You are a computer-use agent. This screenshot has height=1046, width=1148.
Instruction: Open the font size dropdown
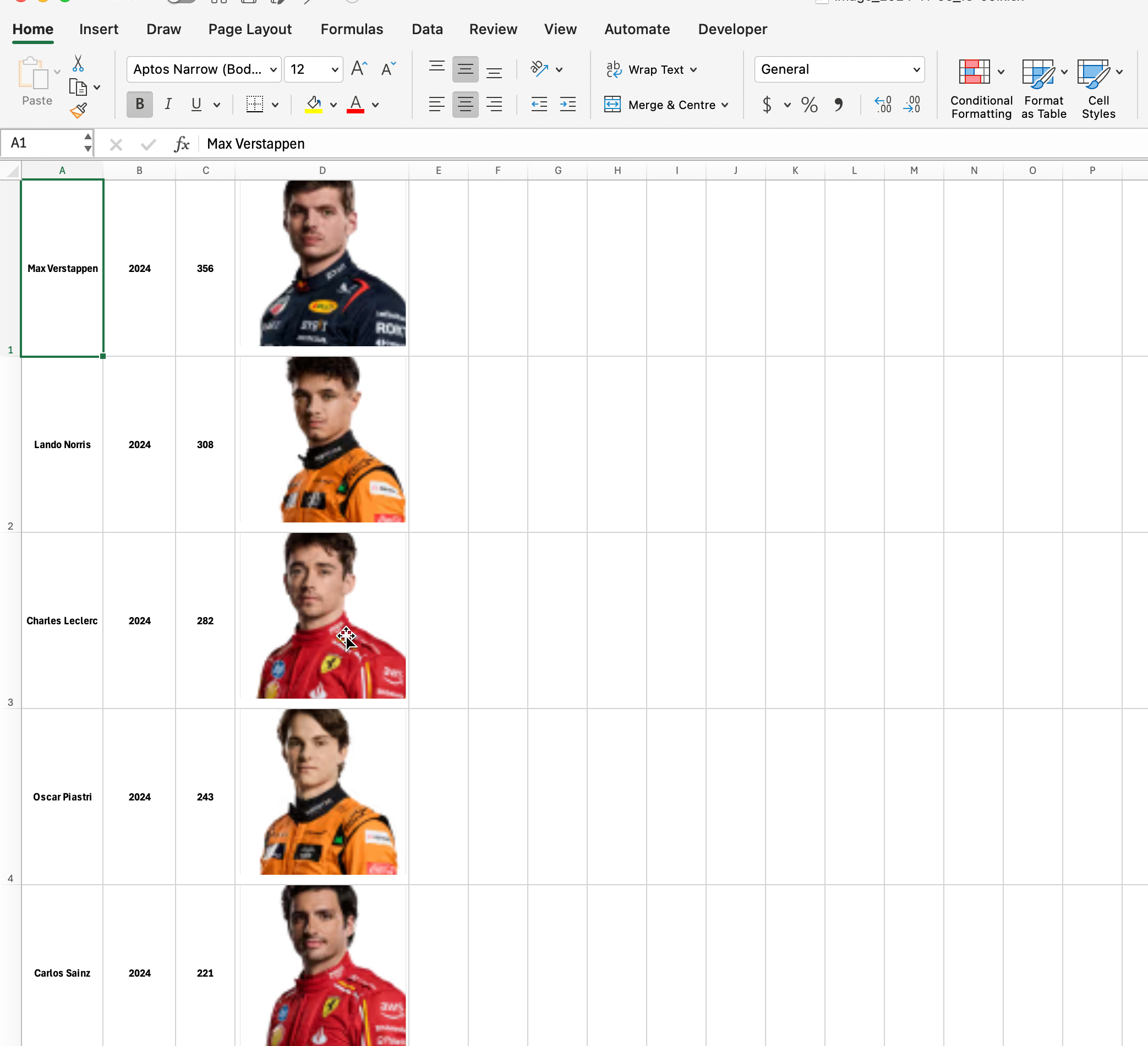(333, 69)
